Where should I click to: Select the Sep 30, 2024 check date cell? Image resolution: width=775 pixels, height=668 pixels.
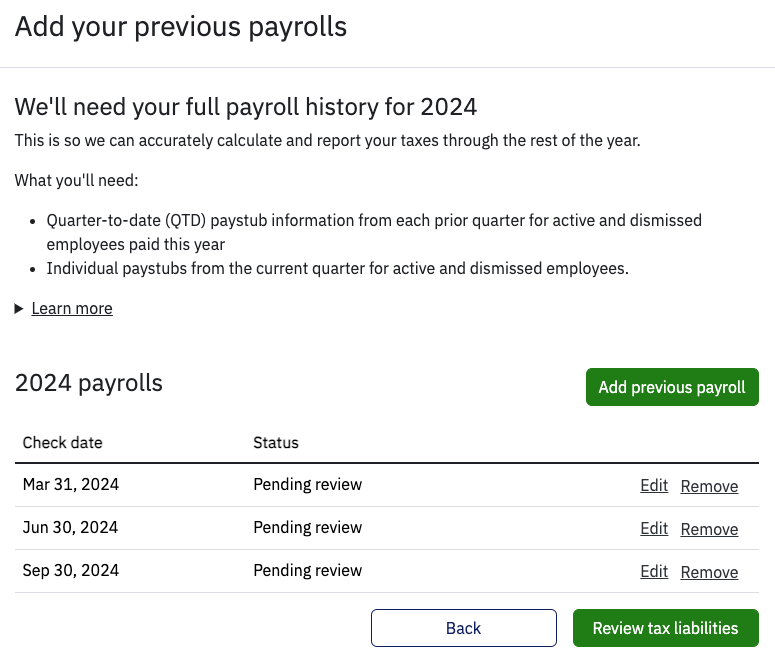point(71,571)
